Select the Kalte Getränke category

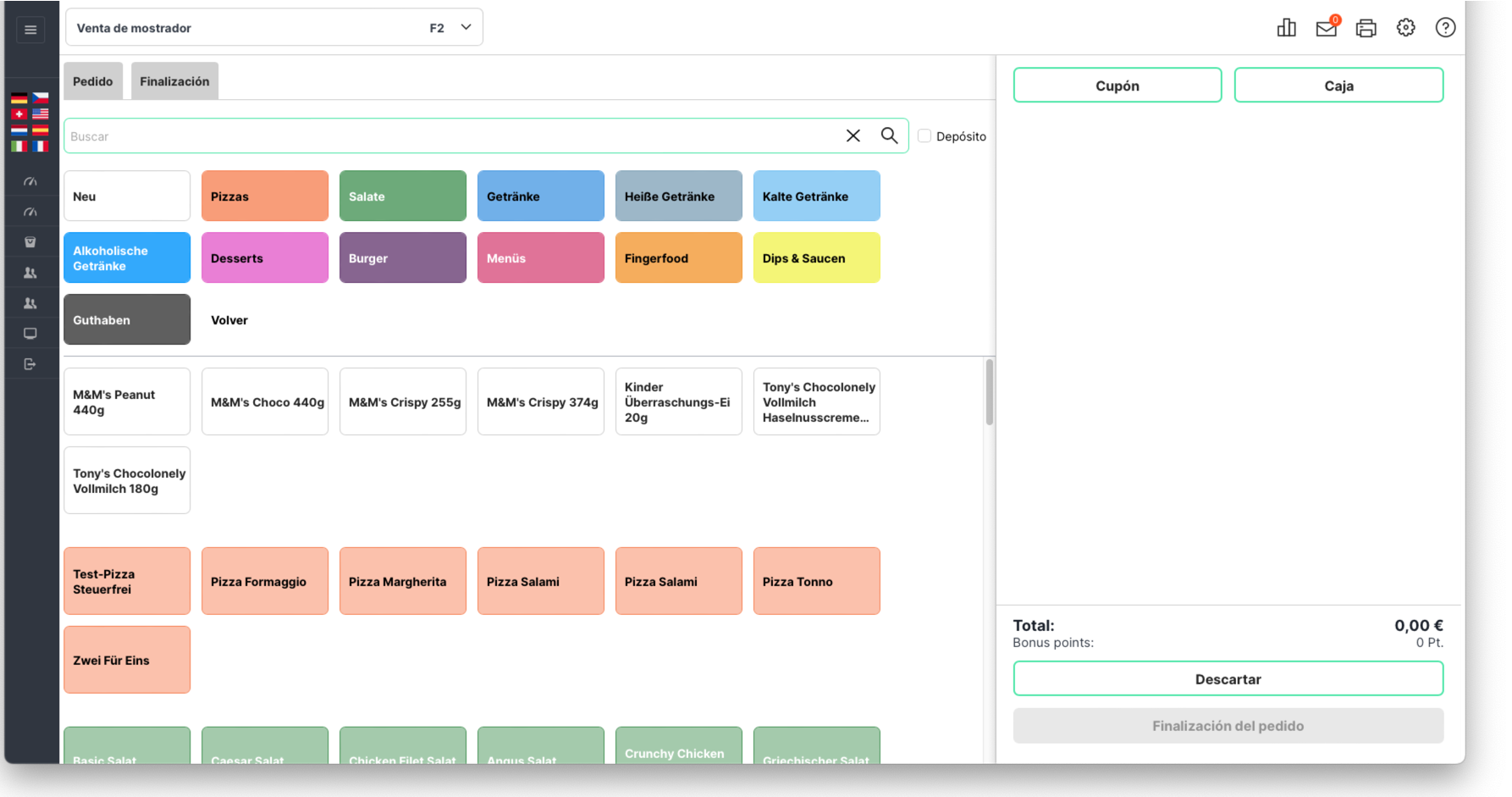pos(817,196)
